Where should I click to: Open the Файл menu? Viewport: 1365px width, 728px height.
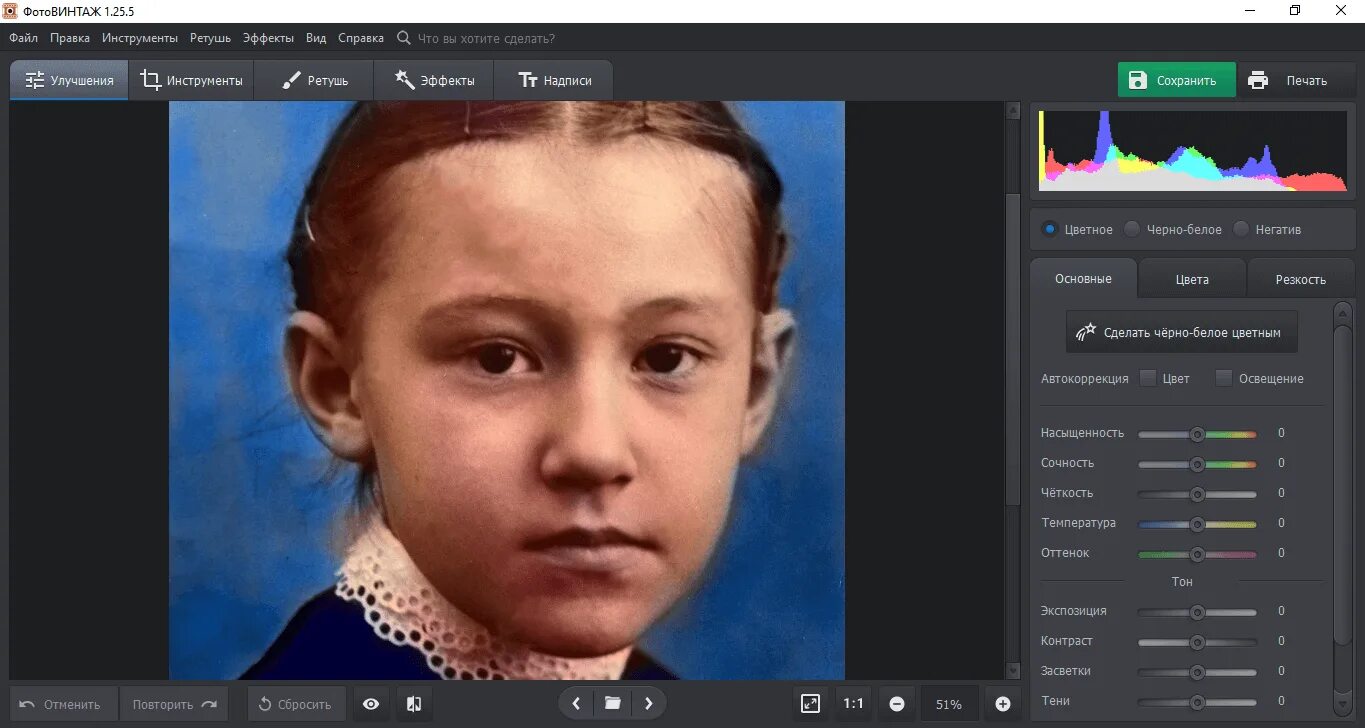(x=24, y=38)
